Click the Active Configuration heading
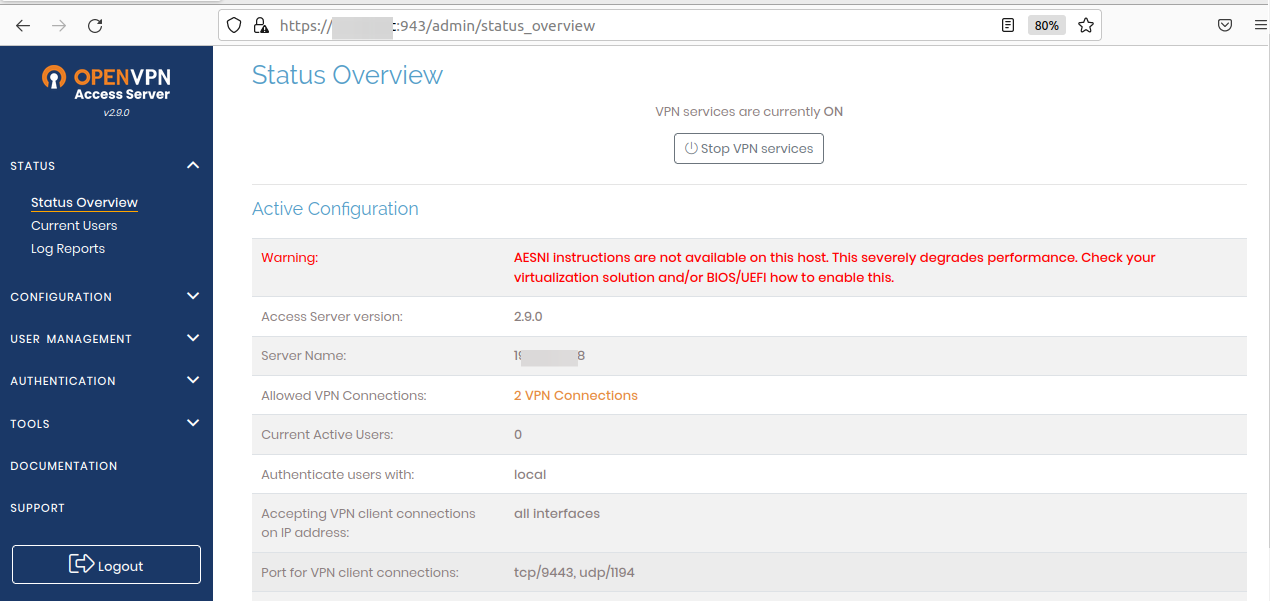Screen dimensions: 1270x601 point(335,209)
